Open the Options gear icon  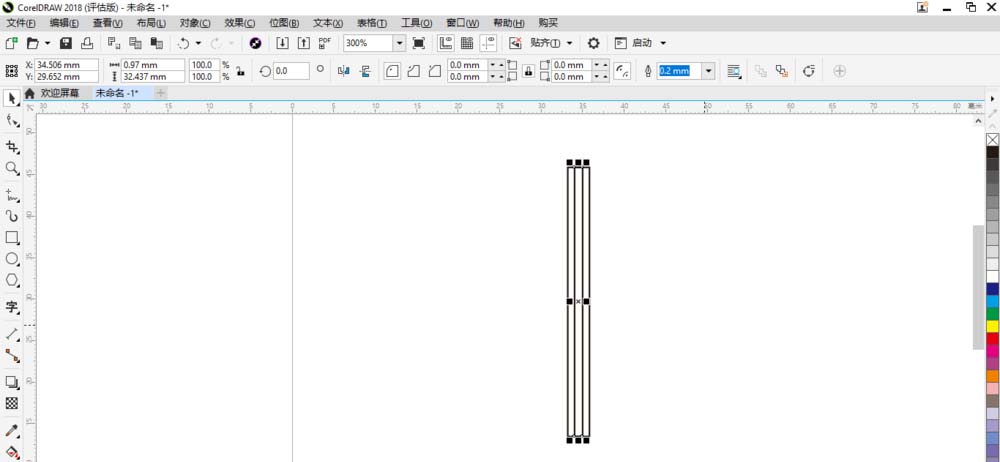click(x=593, y=43)
